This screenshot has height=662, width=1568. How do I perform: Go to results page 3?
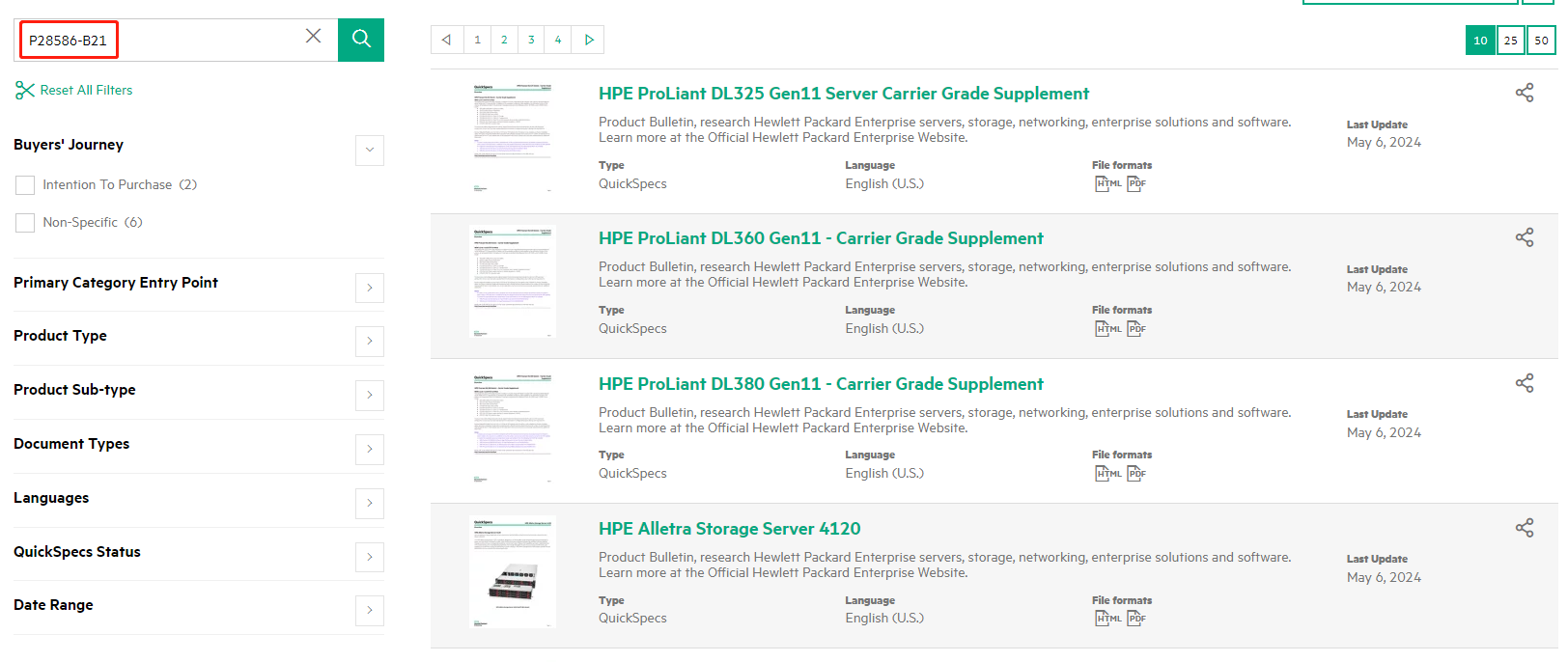(531, 40)
